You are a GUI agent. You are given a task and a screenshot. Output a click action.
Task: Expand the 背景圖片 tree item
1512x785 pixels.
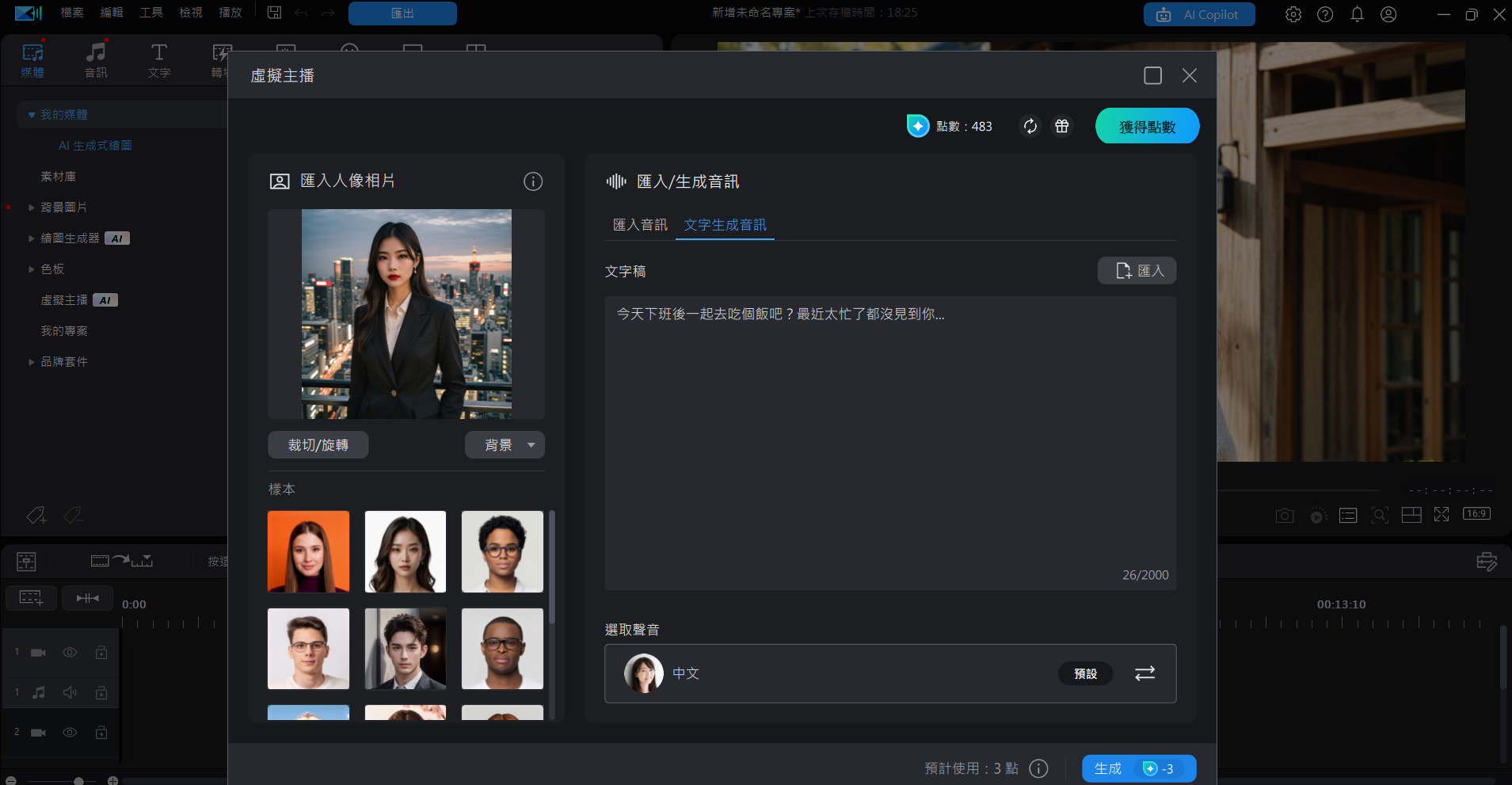(x=31, y=208)
